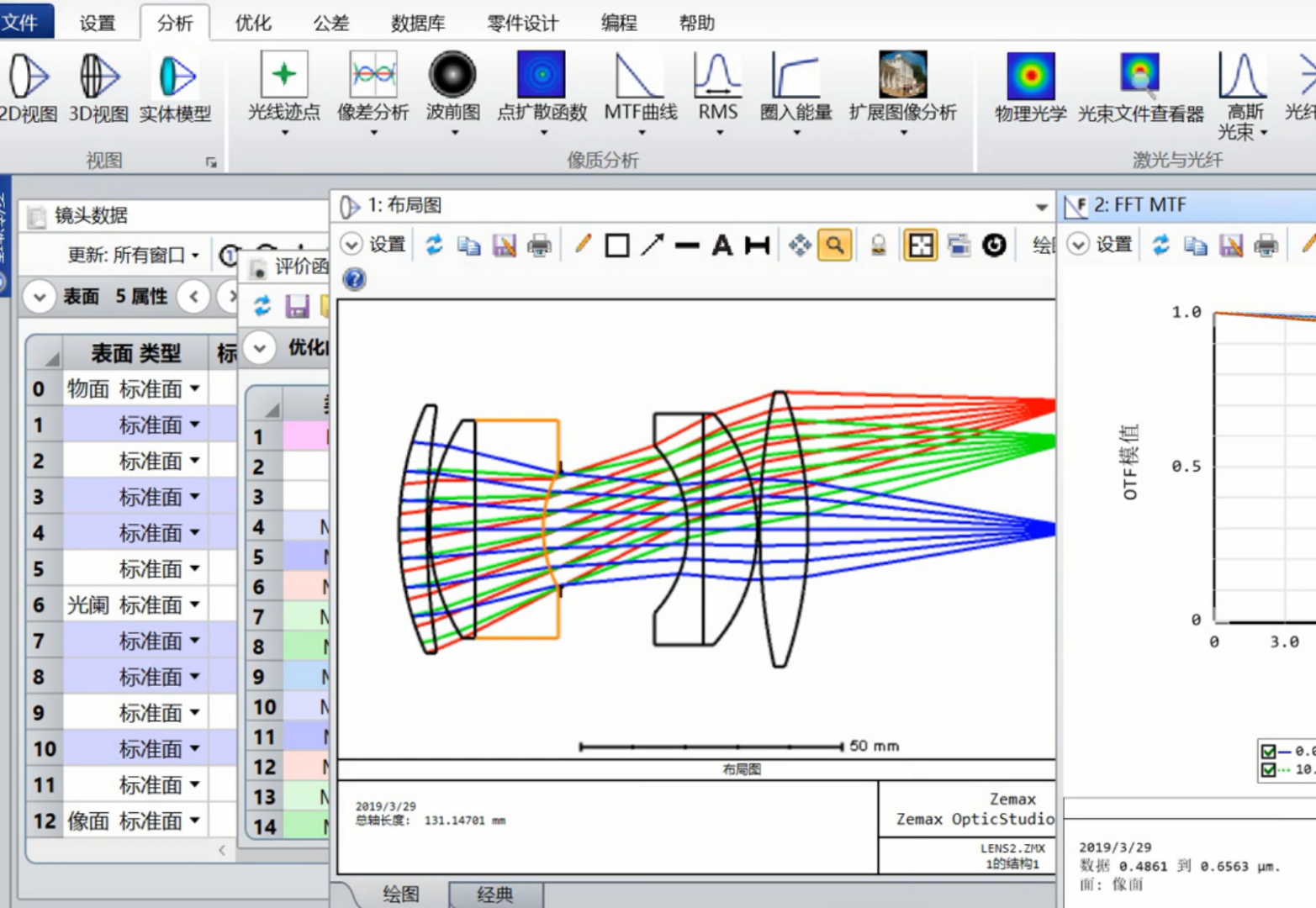Select pan/move tool in 布局图
Image resolution: width=1316 pixels, height=908 pixels.
(800, 245)
